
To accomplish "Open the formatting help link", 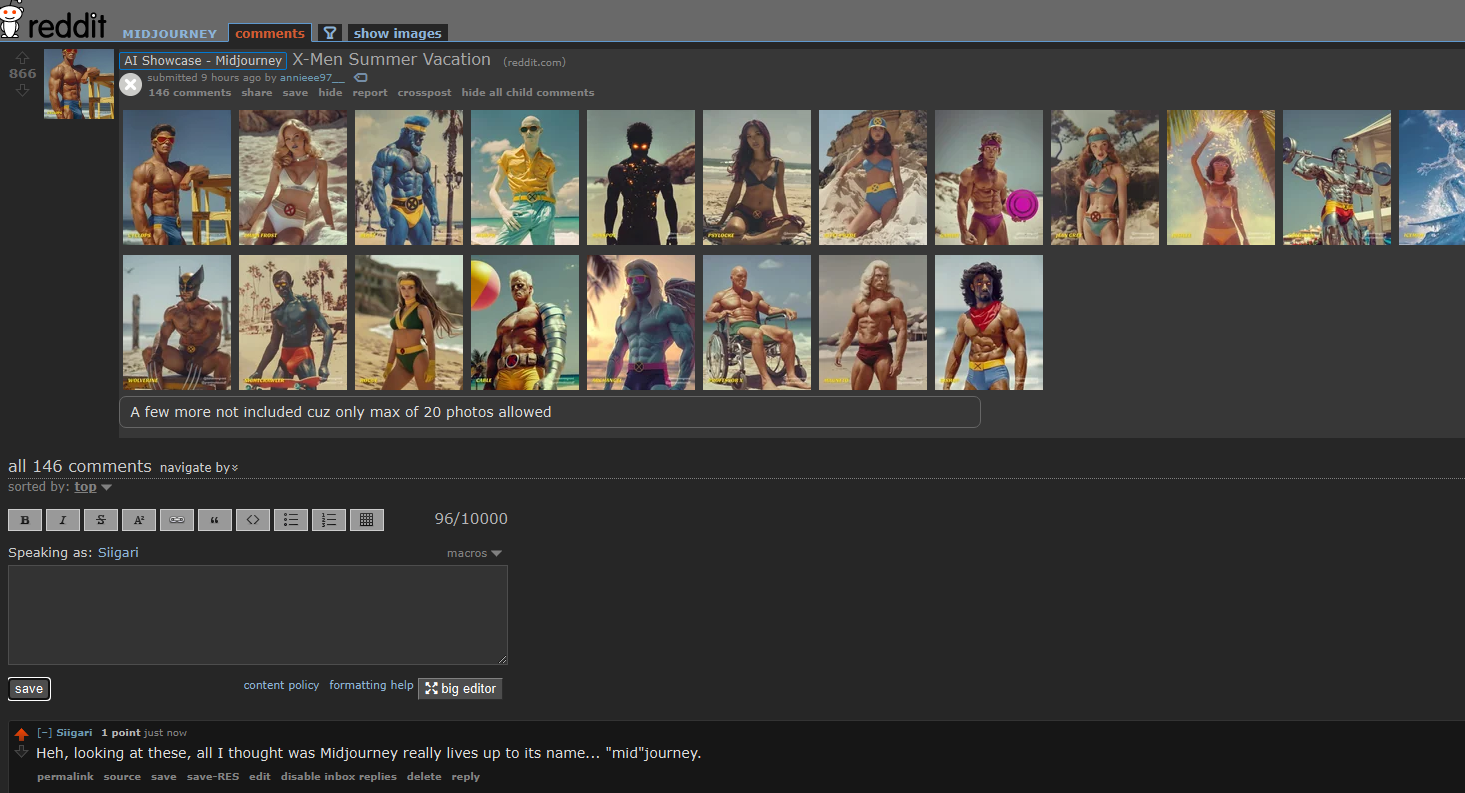I will tap(371, 685).
